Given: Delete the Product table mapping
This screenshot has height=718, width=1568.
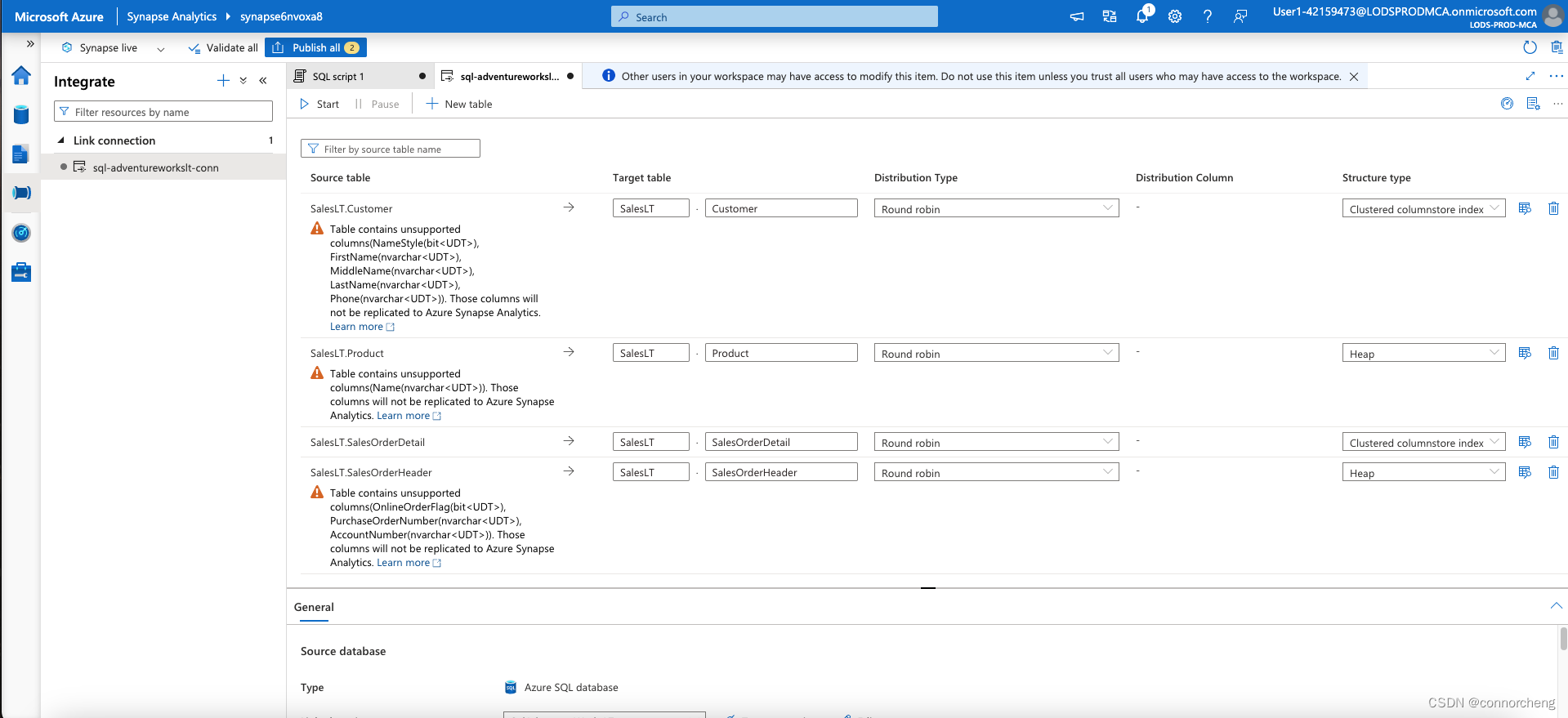Looking at the screenshot, I should coord(1554,353).
